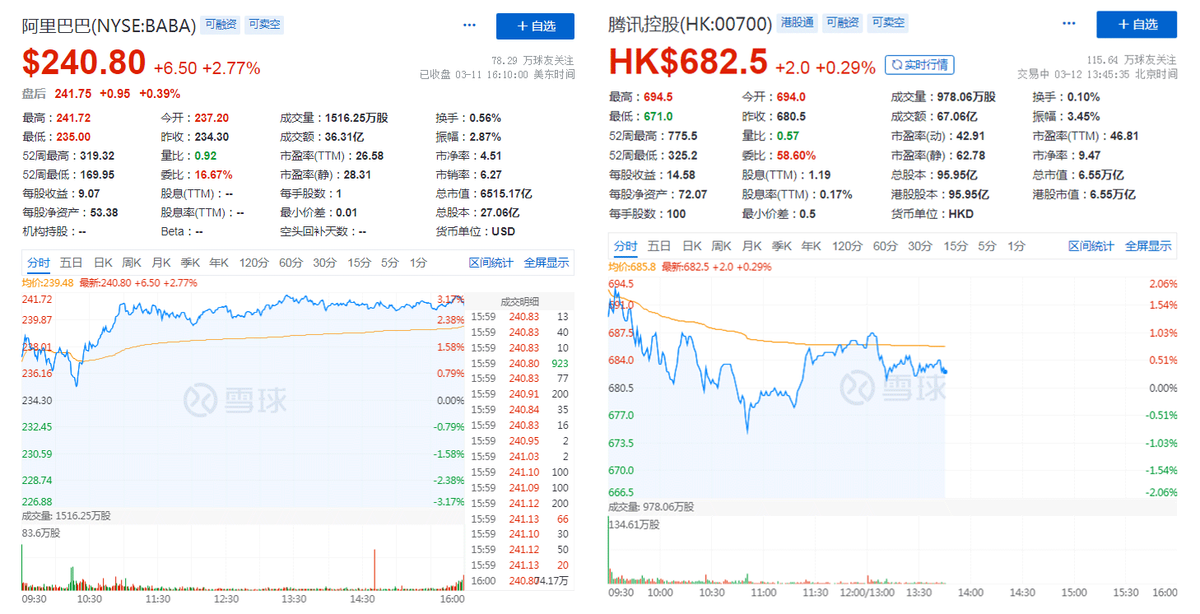Image resolution: width=1200 pixels, height=614 pixels.
Task: Switch Alibaba chart to 年K
Action: click(x=219, y=263)
